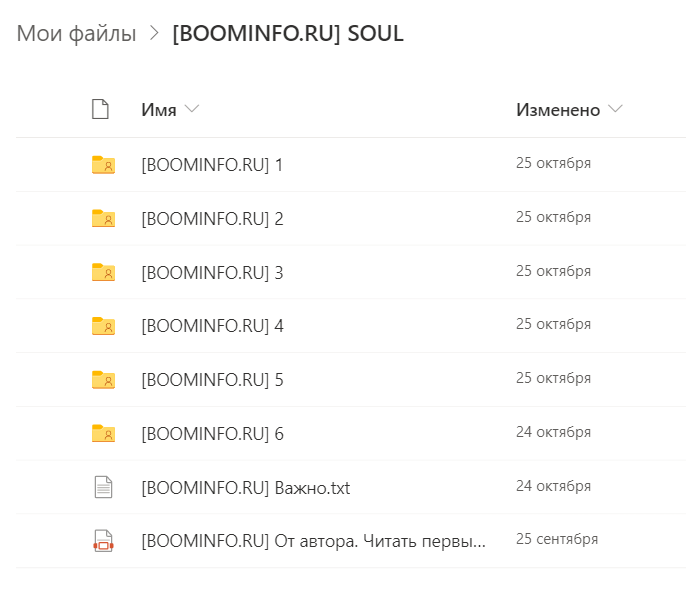
Task: Click the shared folder icon for [BOOMINFO.RU] 3
Action: [x=103, y=272]
